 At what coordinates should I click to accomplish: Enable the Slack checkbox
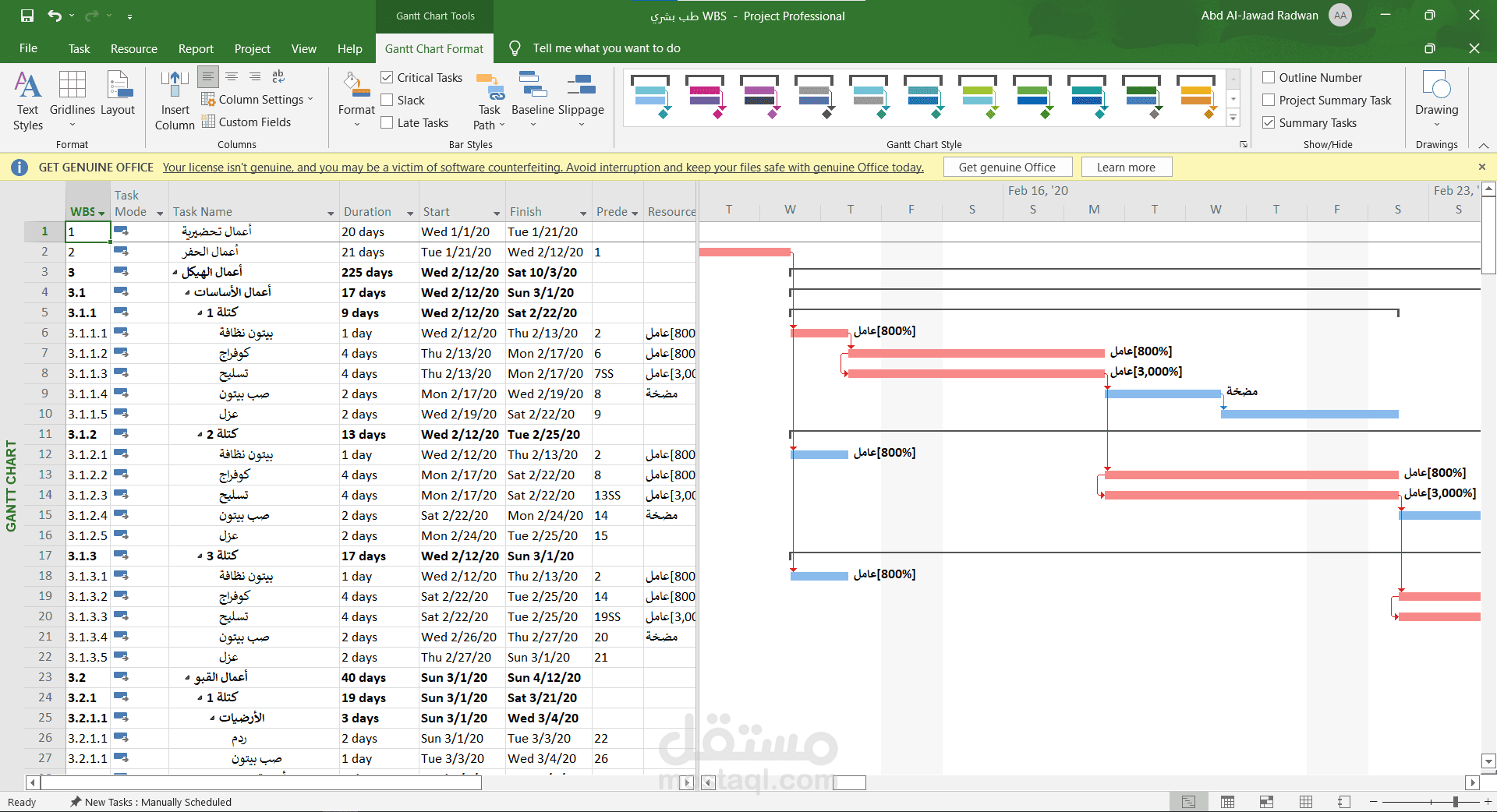[x=387, y=100]
